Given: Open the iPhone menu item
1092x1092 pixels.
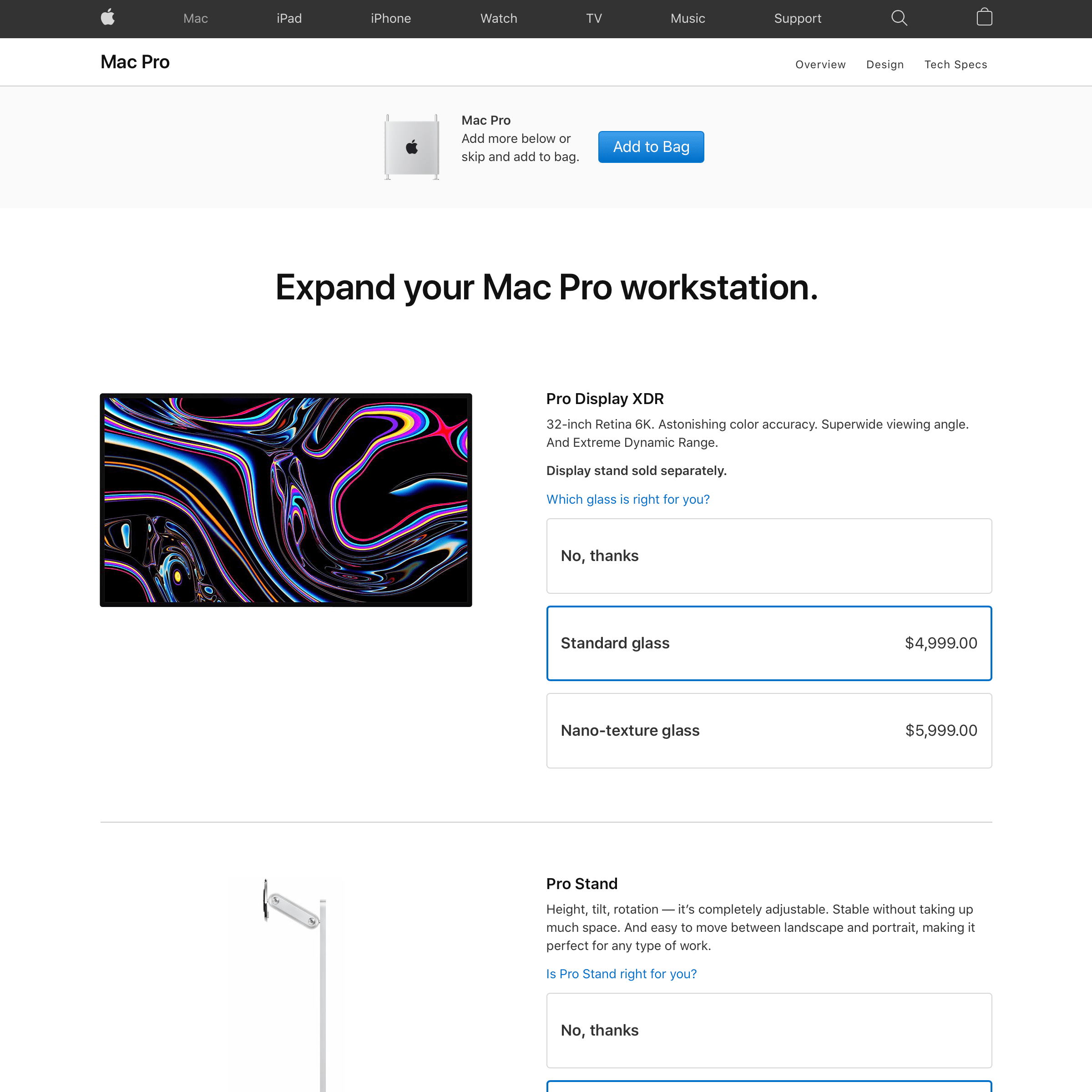Looking at the screenshot, I should pos(390,19).
